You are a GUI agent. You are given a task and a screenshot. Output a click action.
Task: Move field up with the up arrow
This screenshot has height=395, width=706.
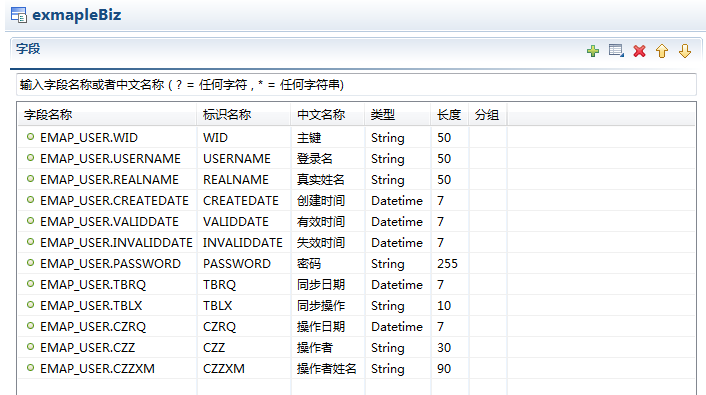[662, 51]
